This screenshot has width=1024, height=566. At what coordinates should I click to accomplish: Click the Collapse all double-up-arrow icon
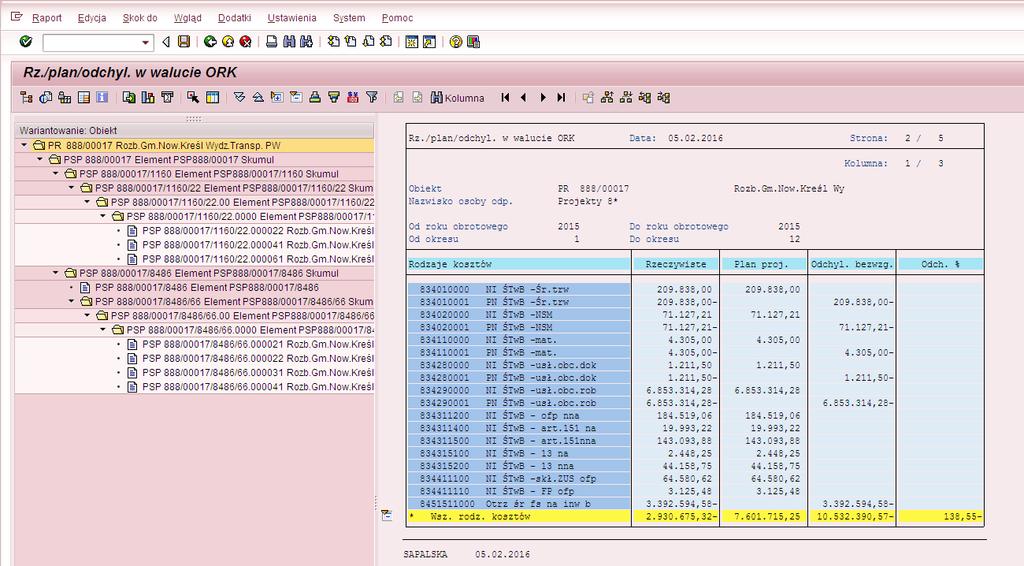click(258, 97)
